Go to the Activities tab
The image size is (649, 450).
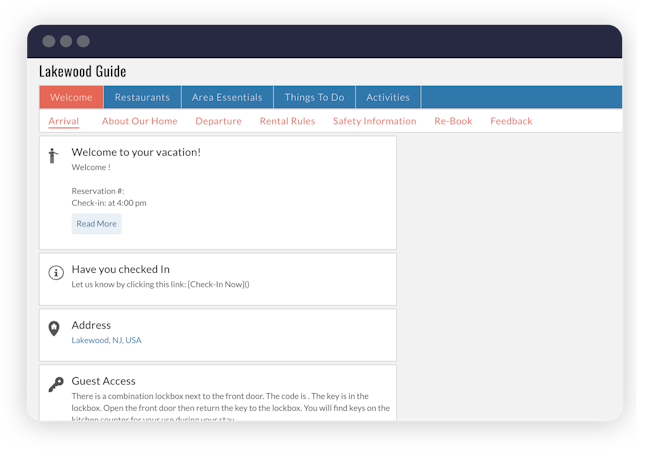(388, 97)
